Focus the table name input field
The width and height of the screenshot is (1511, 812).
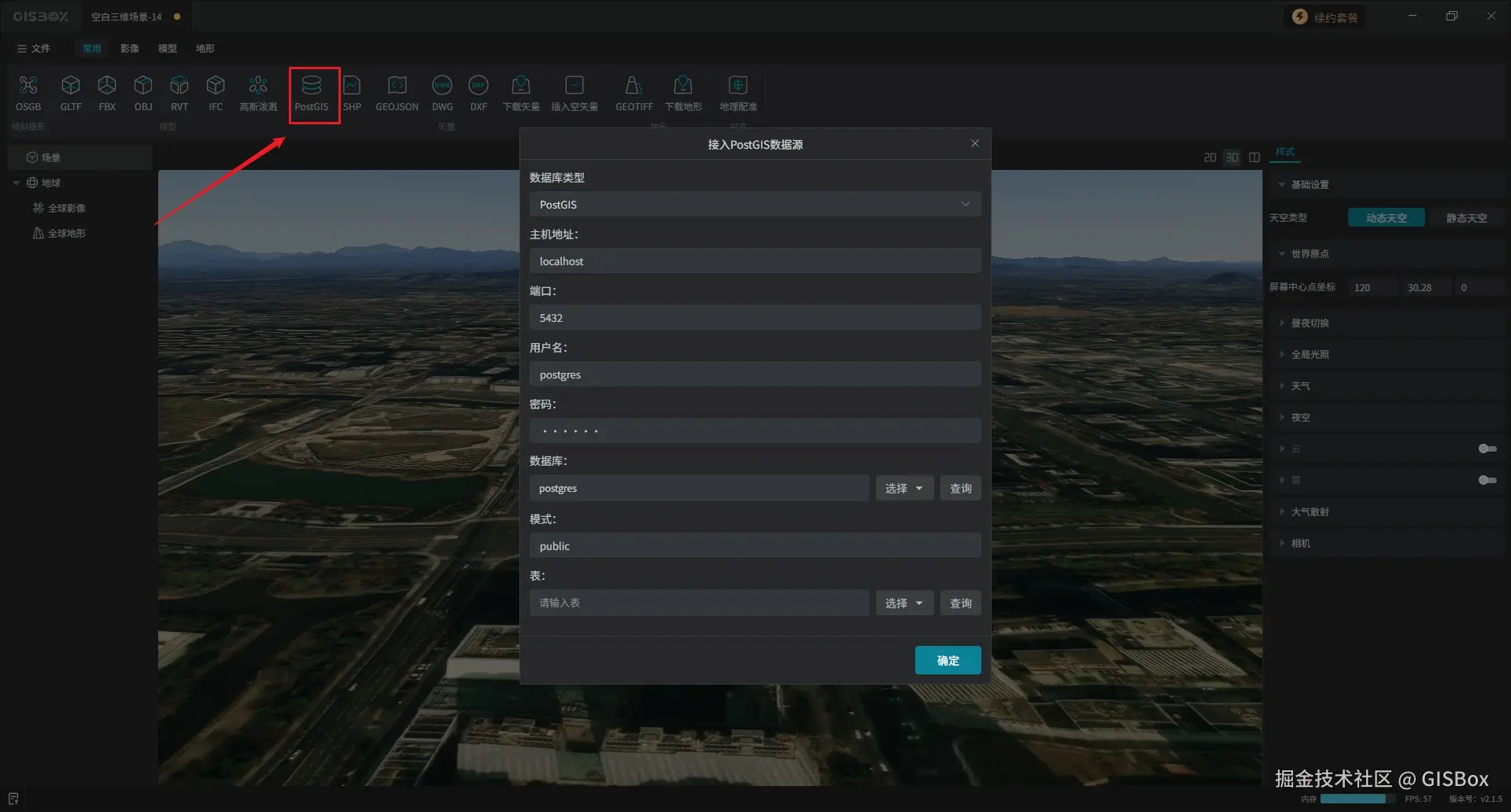pyautogui.click(x=700, y=603)
